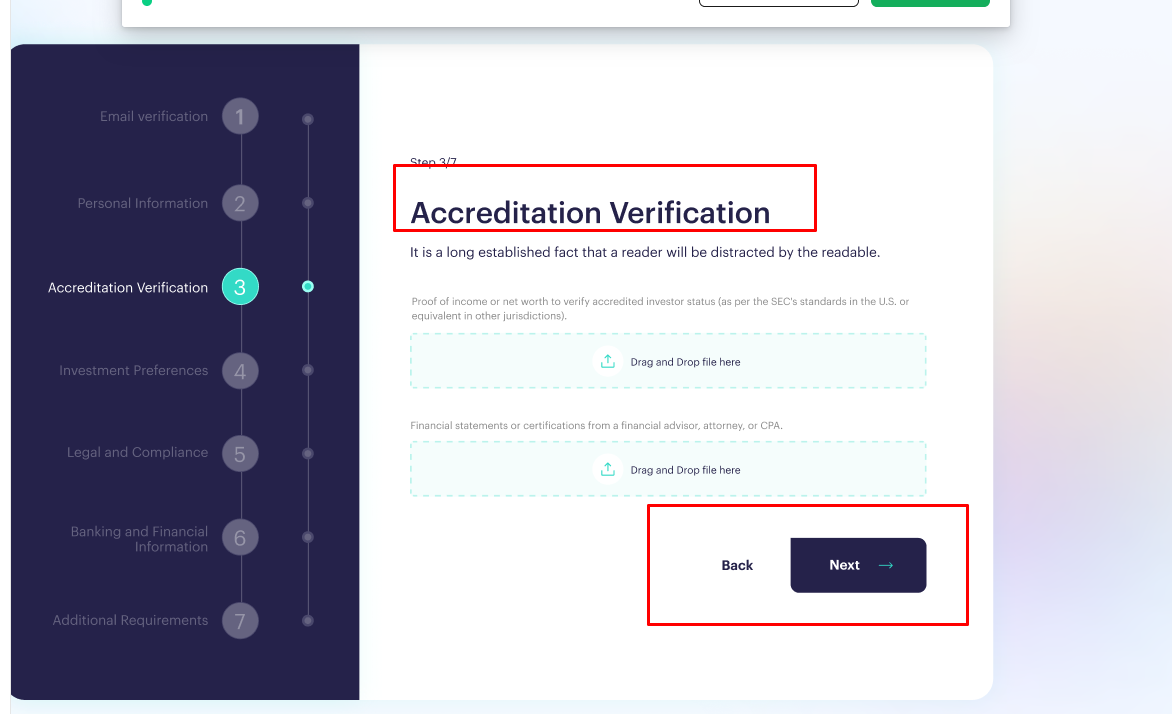Select the Investment Preferences step label
The width and height of the screenshot is (1172, 714).
pos(134,371)
